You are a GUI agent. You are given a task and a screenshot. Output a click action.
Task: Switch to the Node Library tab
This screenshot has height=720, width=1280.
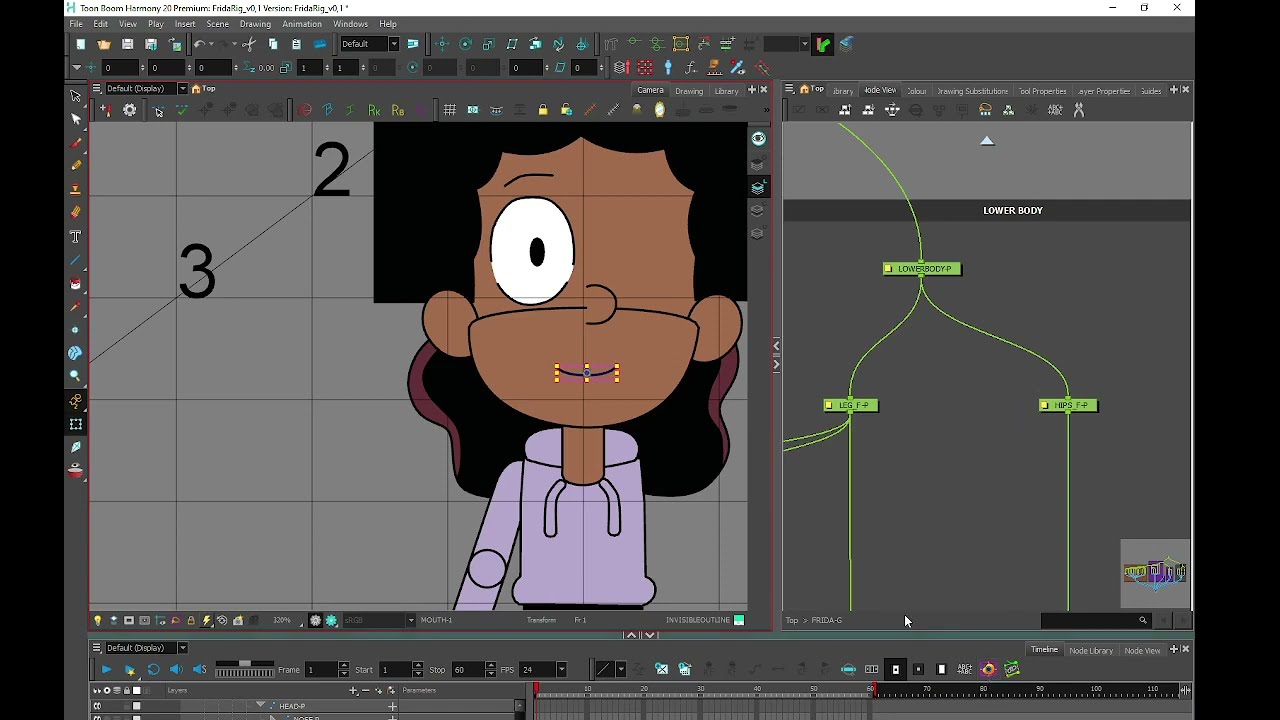tap(1091, 651)
